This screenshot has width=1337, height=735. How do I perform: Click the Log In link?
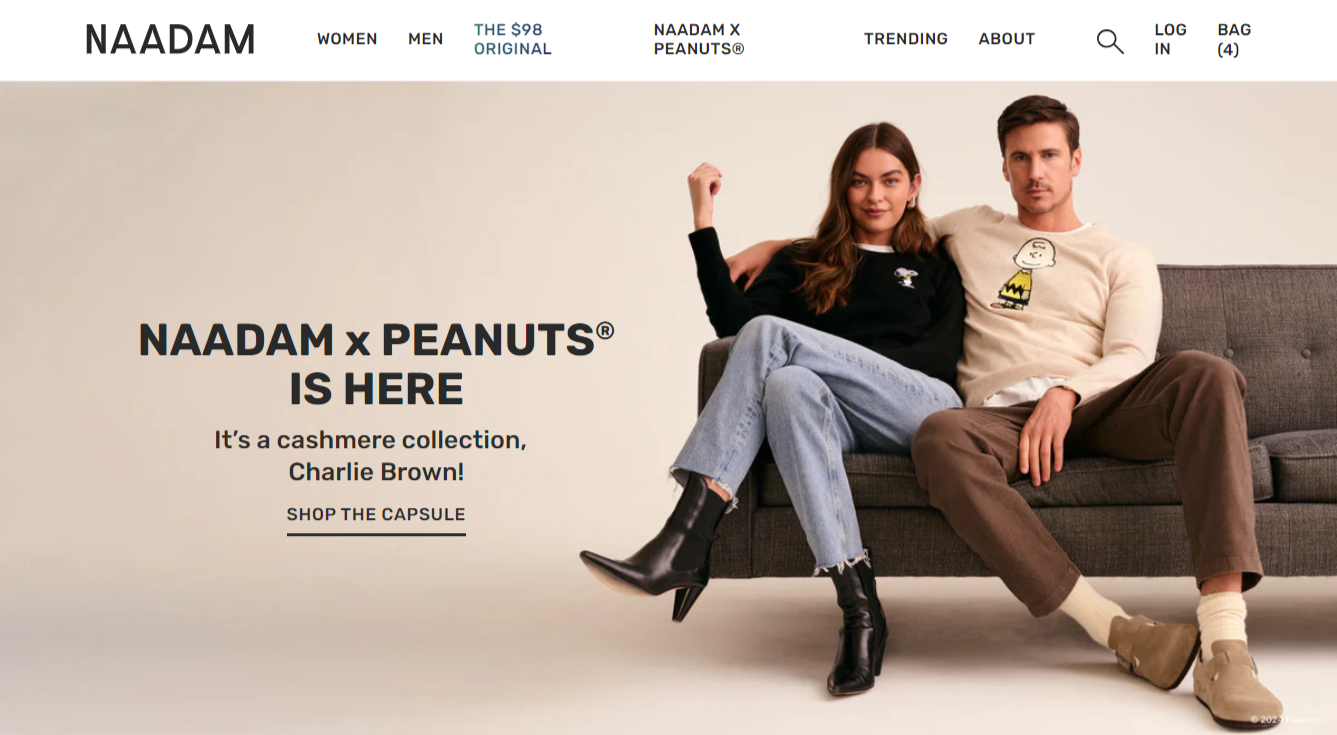(x=1170, y=39)
